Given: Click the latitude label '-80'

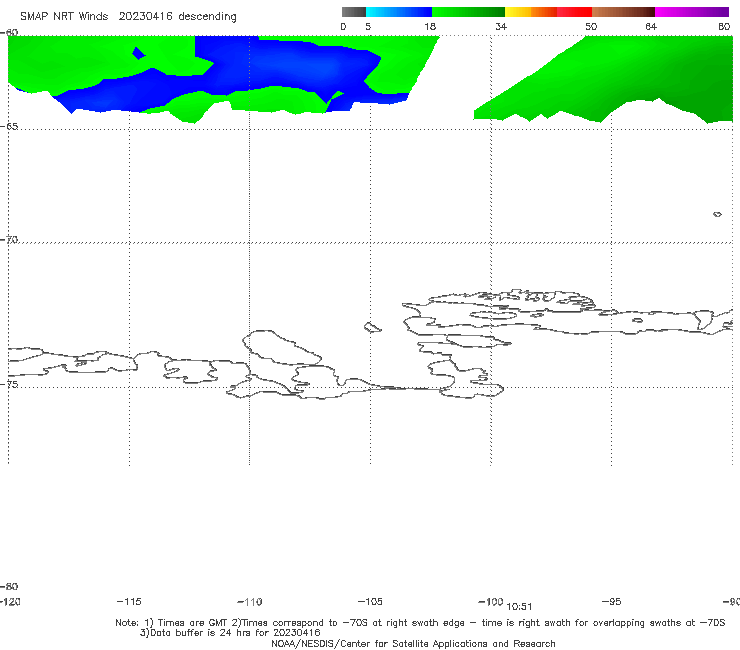Looking at the screenshot, I should 9,586.
